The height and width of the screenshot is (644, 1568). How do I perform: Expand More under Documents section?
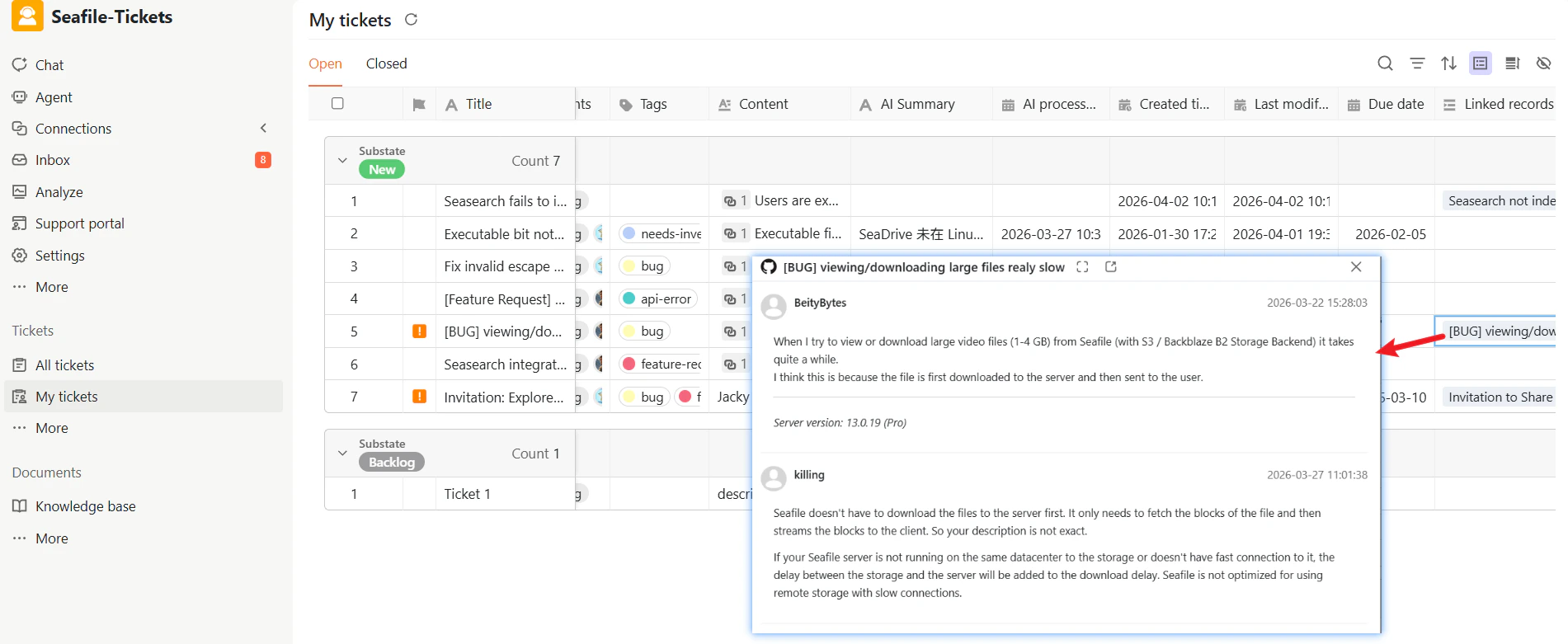pos(51,538)
